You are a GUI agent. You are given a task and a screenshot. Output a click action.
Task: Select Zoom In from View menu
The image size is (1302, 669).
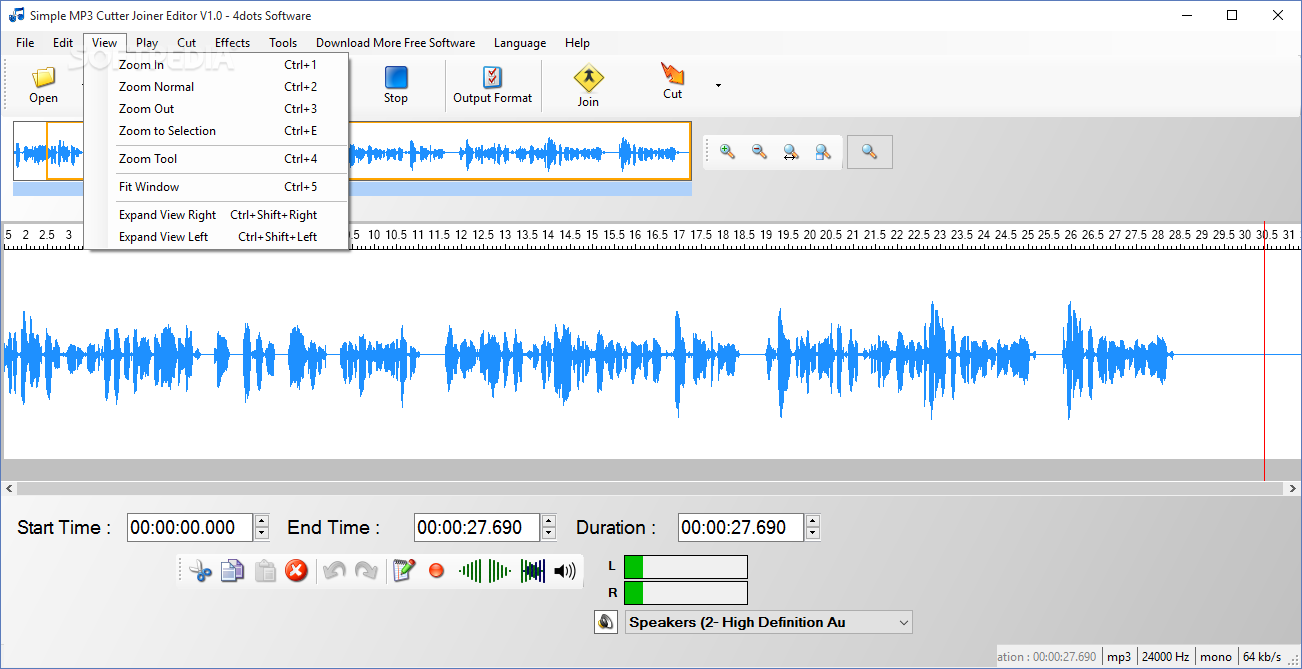217,65
